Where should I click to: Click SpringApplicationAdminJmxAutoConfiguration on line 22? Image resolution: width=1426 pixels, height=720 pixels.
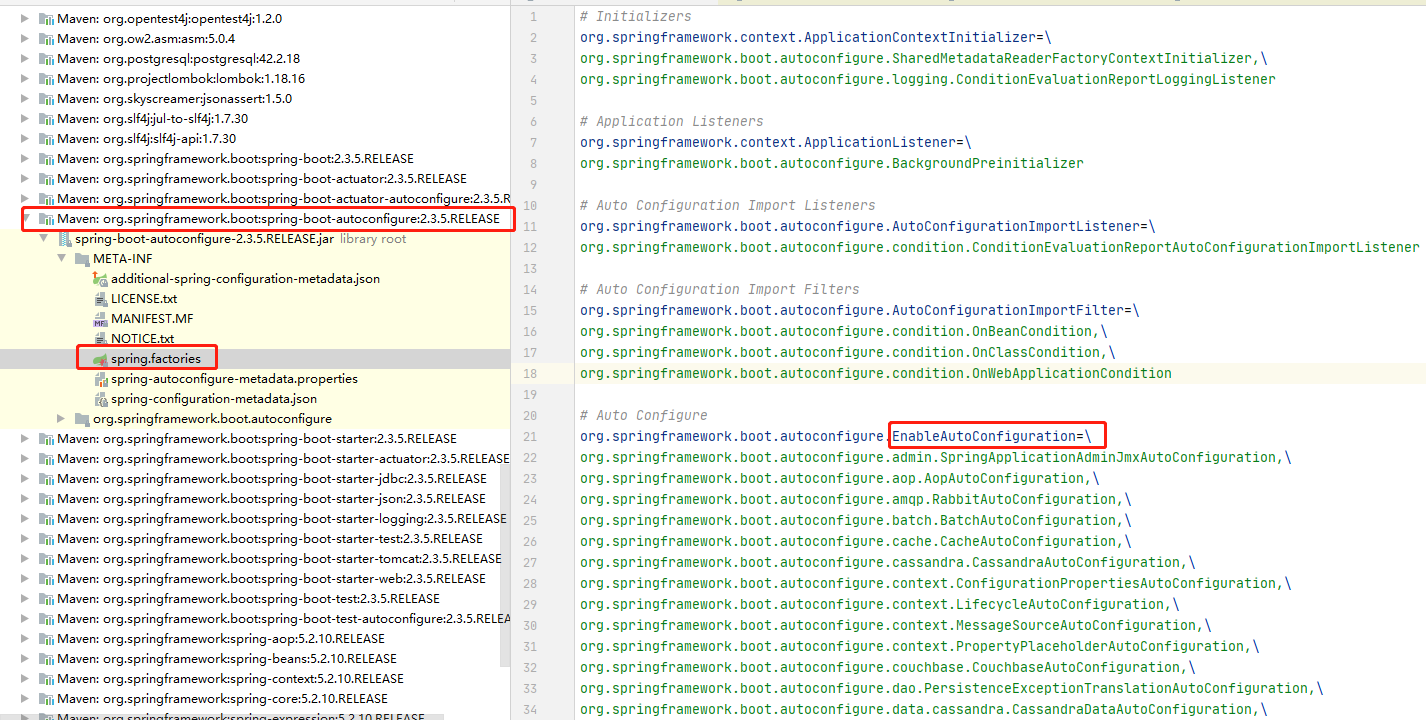click(1108, 457)
